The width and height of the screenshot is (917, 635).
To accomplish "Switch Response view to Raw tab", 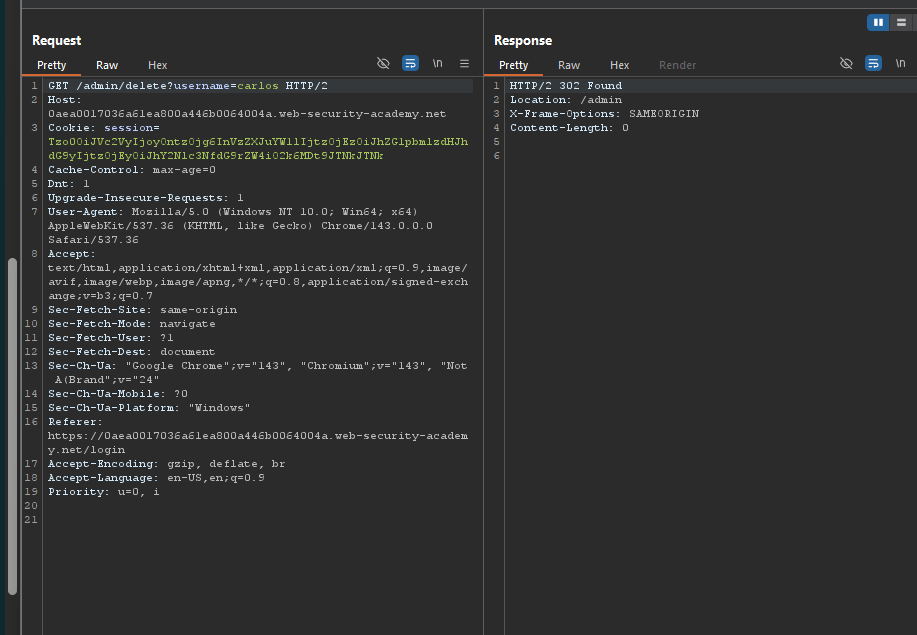I will [569, 65].
